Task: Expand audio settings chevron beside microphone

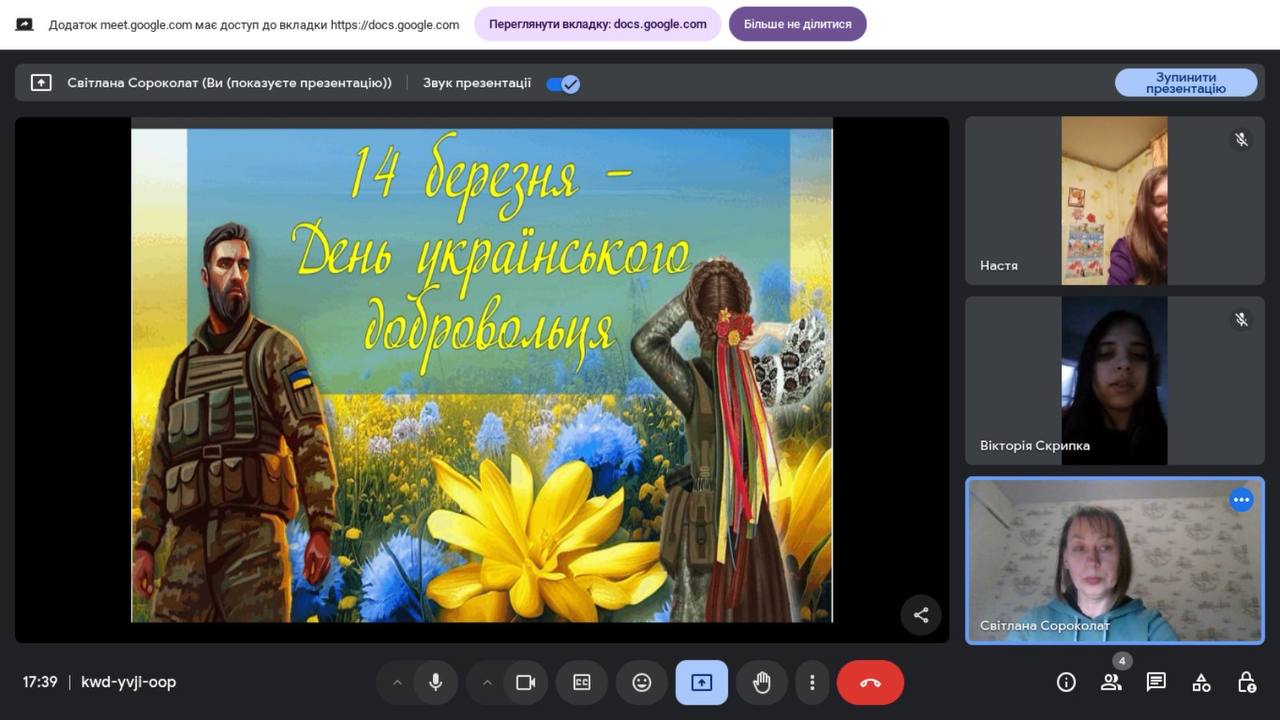Action: [397, 682]
